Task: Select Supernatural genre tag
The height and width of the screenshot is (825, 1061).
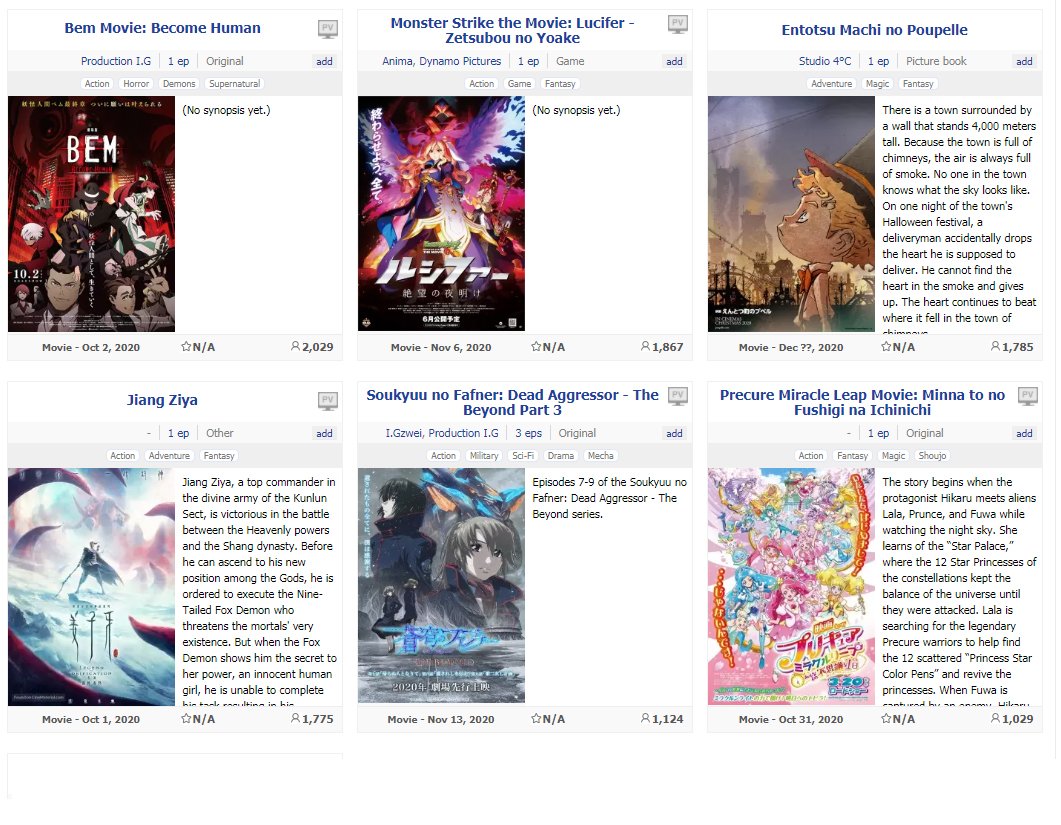Action: click(x=234, y=84)
